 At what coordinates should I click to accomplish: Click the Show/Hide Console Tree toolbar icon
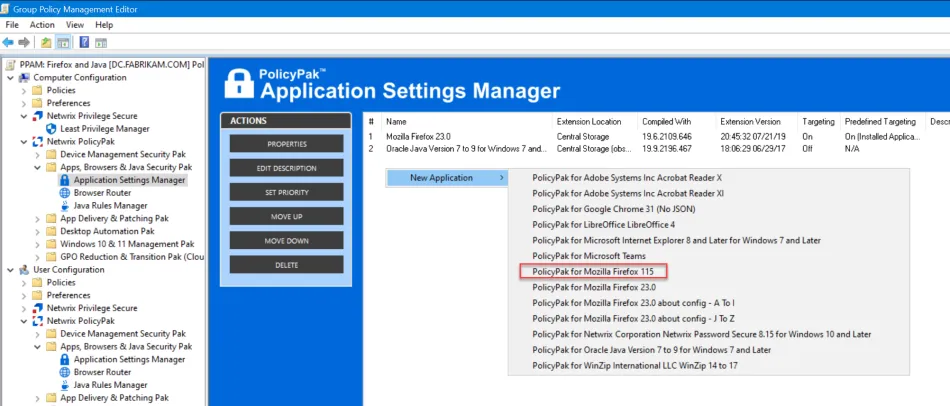63,42
